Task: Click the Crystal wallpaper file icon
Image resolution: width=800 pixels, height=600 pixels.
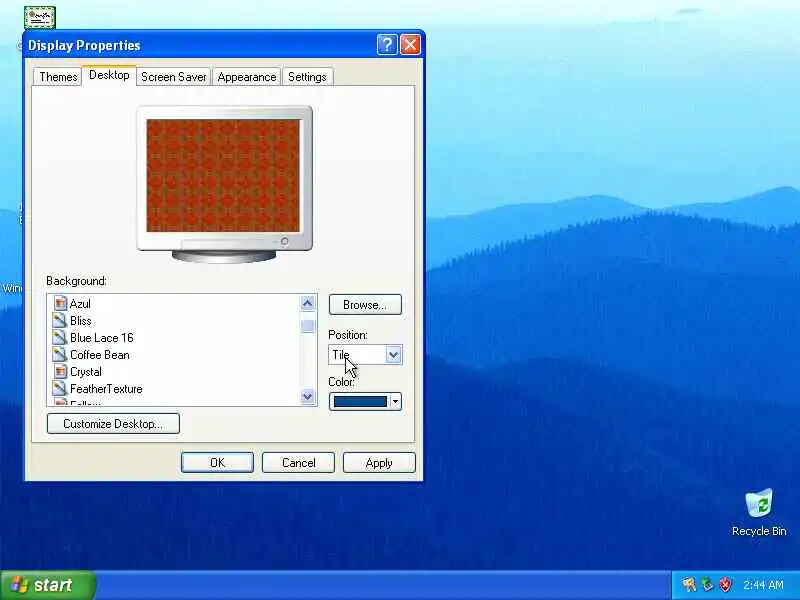Action: [60, 371]
